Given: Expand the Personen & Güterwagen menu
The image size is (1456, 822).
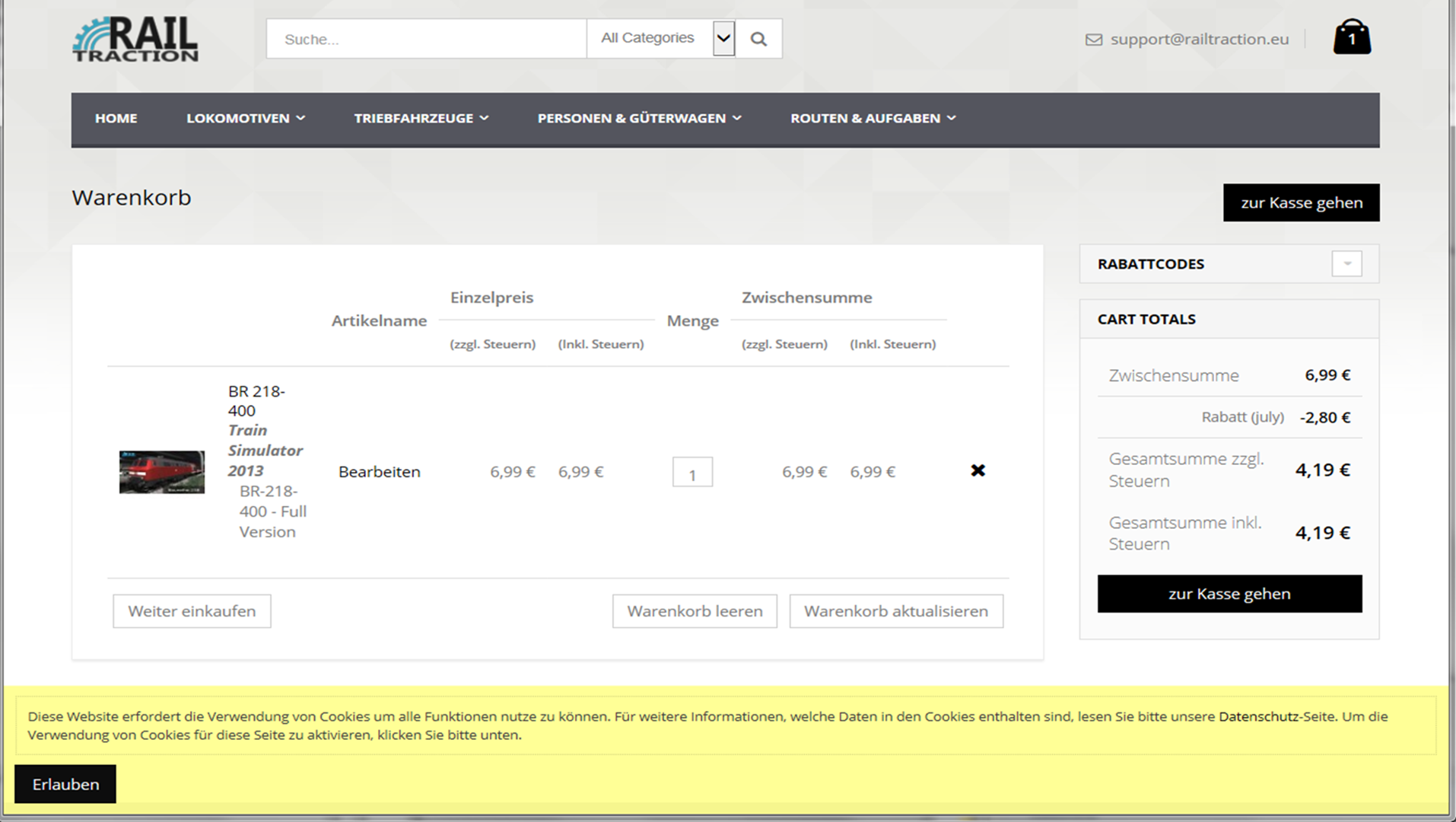Looking at the screenshot, I should pyautogui.click(x=639, y=118).
